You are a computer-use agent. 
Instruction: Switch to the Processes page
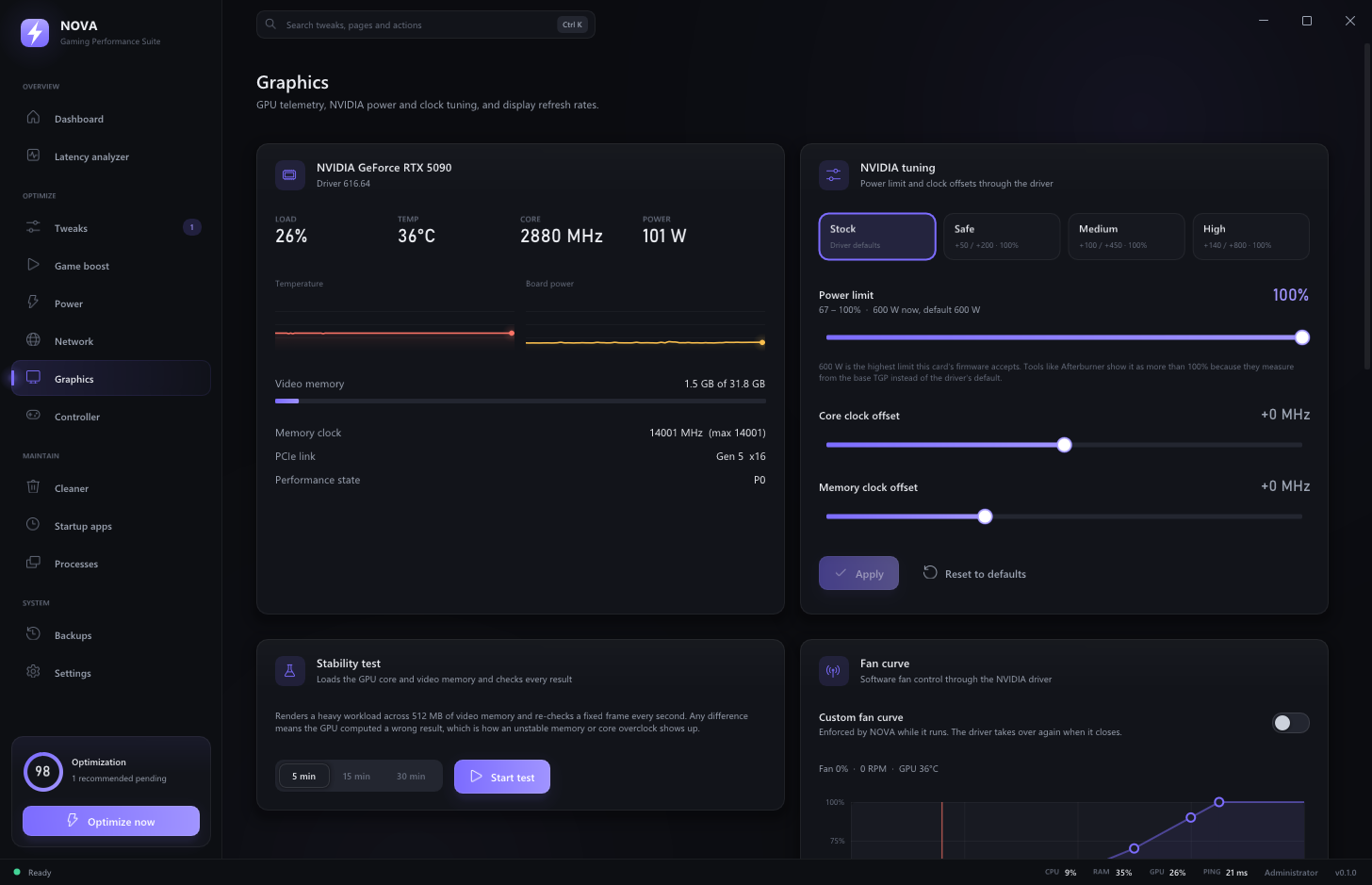pos(111,564)
